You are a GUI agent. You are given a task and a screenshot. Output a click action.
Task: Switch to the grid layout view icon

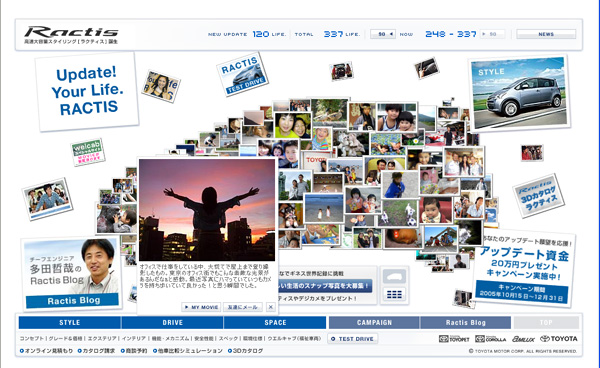[394, 294]
